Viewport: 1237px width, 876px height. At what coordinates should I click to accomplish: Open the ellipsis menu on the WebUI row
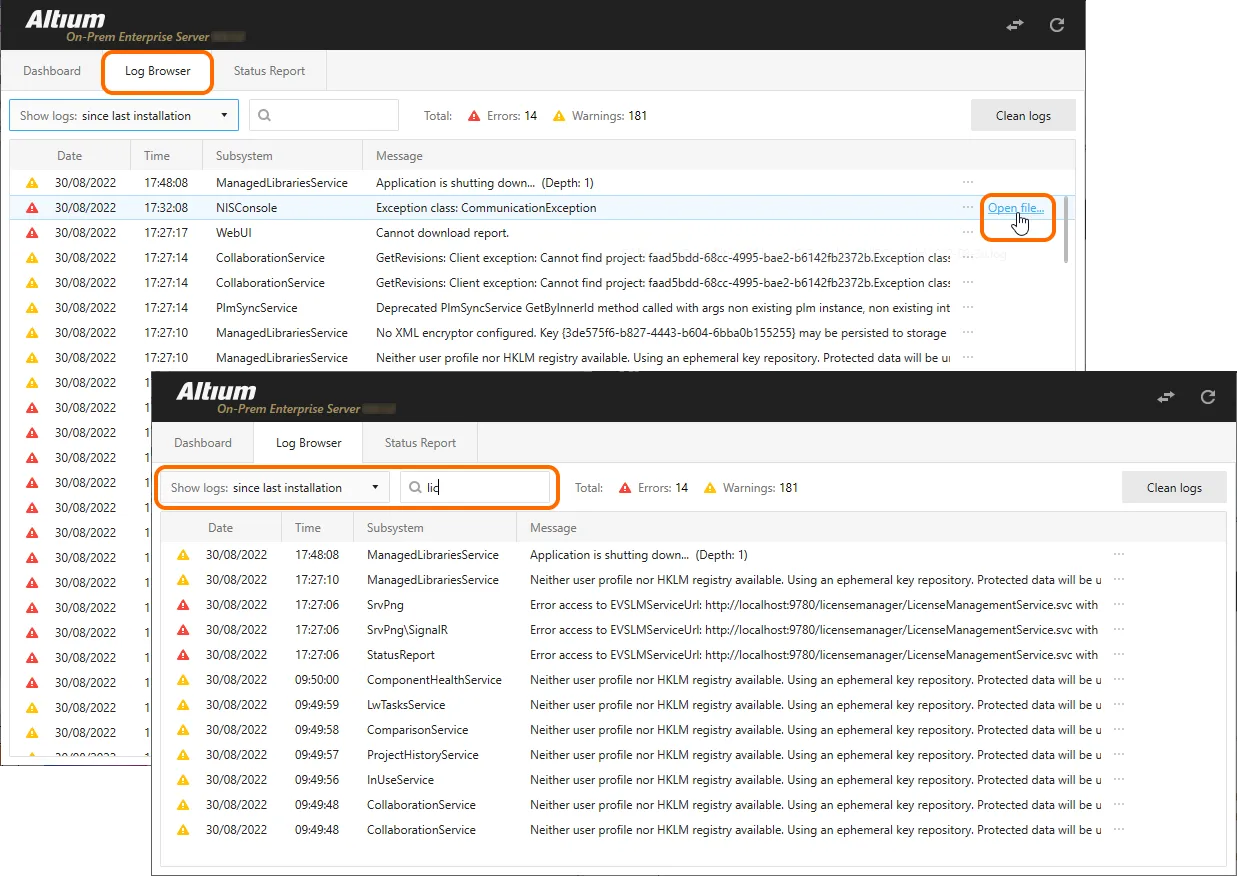[x=966, y=232]
